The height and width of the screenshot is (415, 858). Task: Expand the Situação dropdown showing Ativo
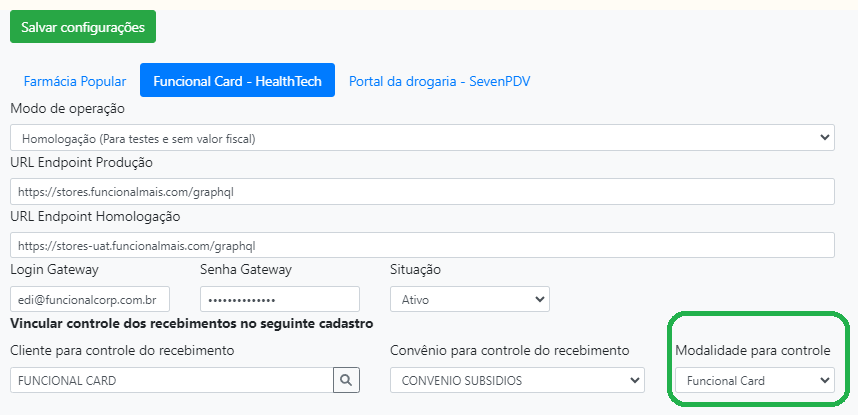tap(469, 299)
